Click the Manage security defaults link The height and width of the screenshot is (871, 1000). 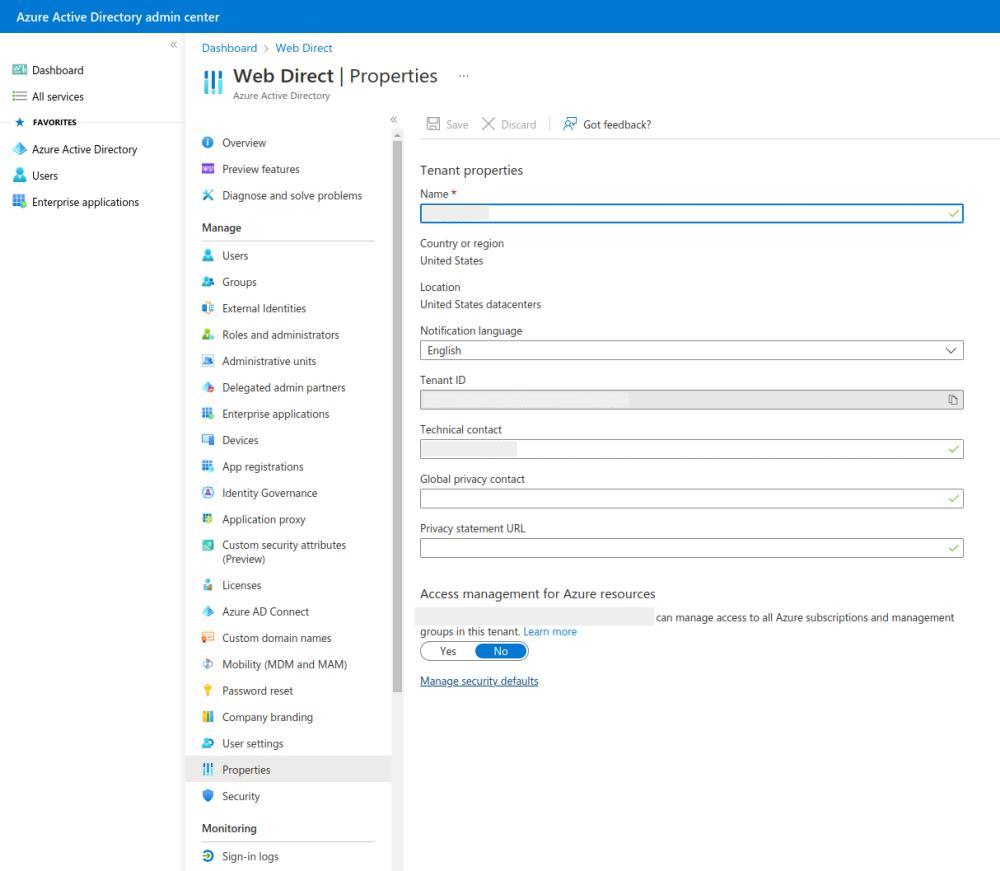coord(479,680)
